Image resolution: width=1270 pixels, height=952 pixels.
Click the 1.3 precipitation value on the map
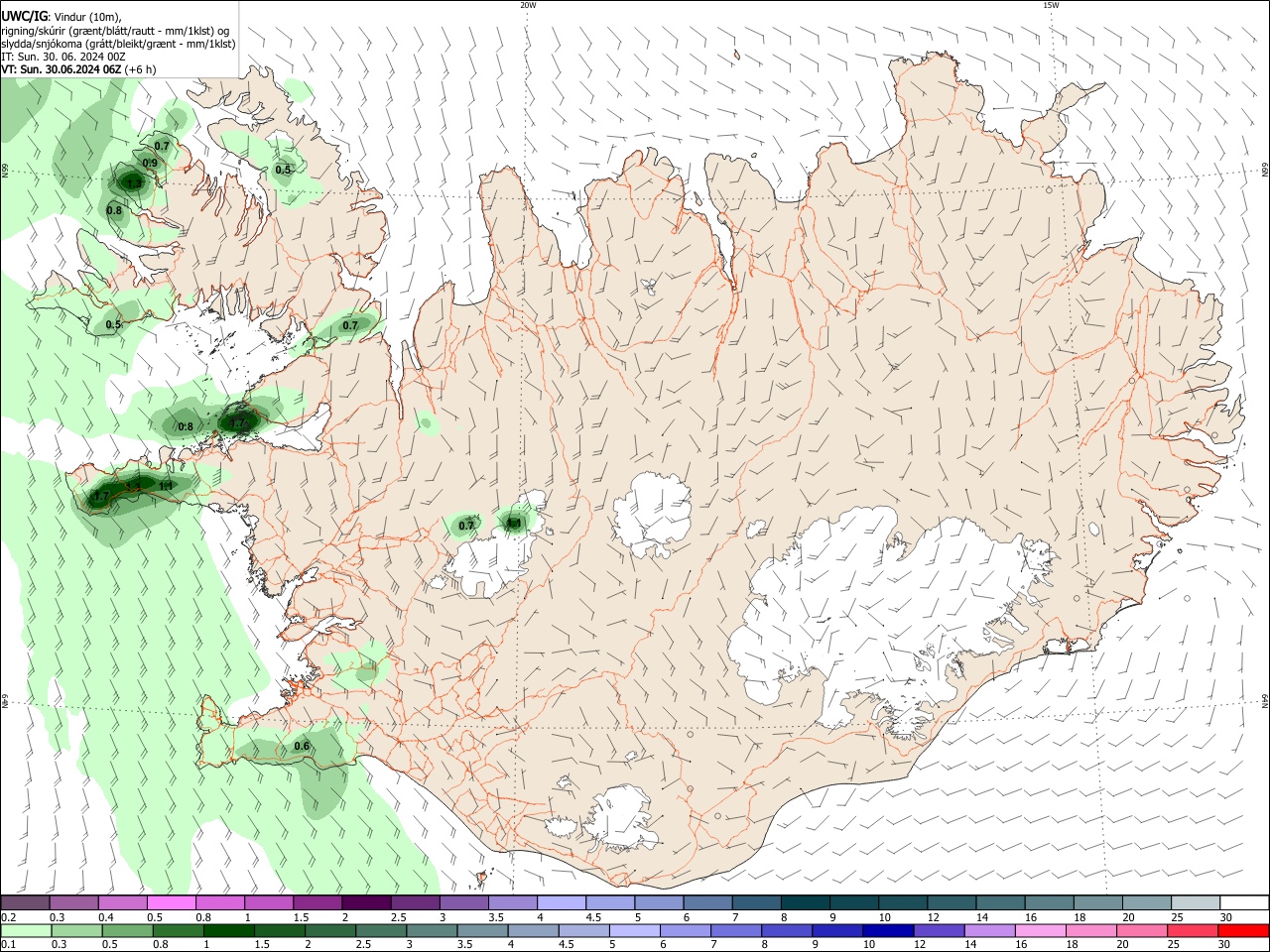coord(133,183)
